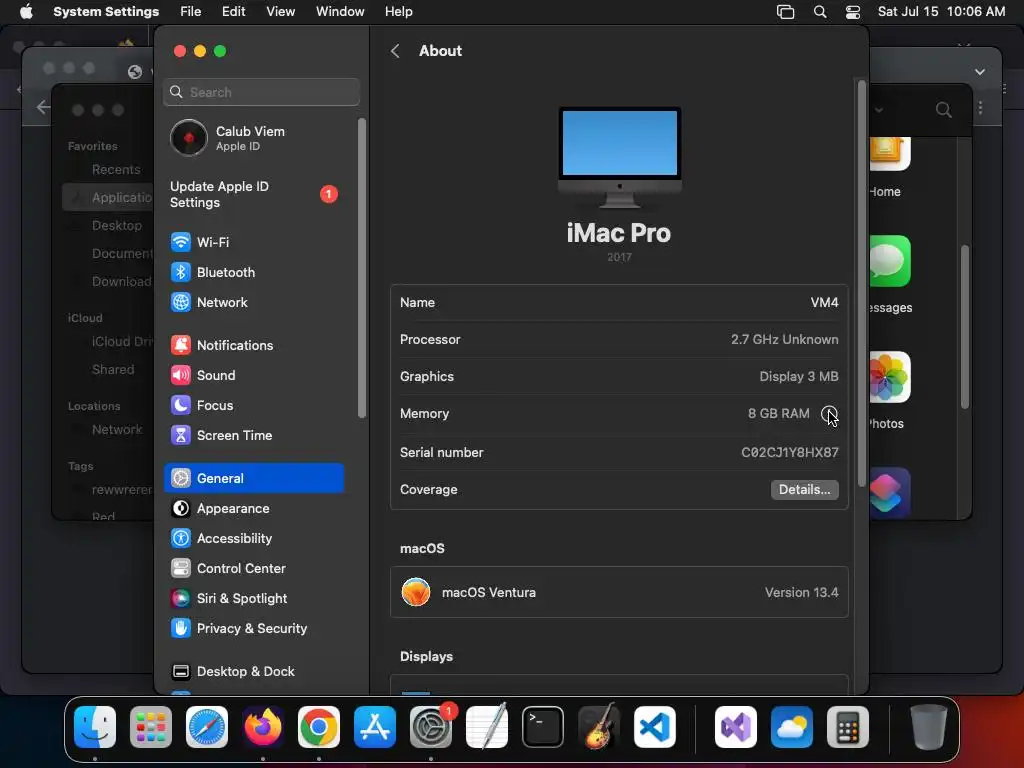Click the Details... coverage button
Screen dimensions: 1024x768
[805, 490]
